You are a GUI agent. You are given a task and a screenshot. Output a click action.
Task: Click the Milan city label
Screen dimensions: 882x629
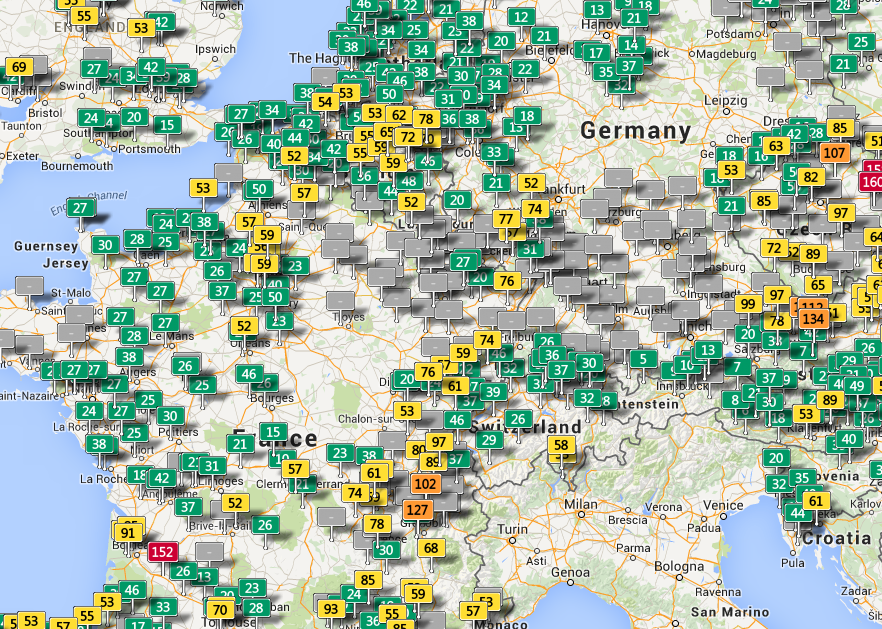tap(580, 504)
